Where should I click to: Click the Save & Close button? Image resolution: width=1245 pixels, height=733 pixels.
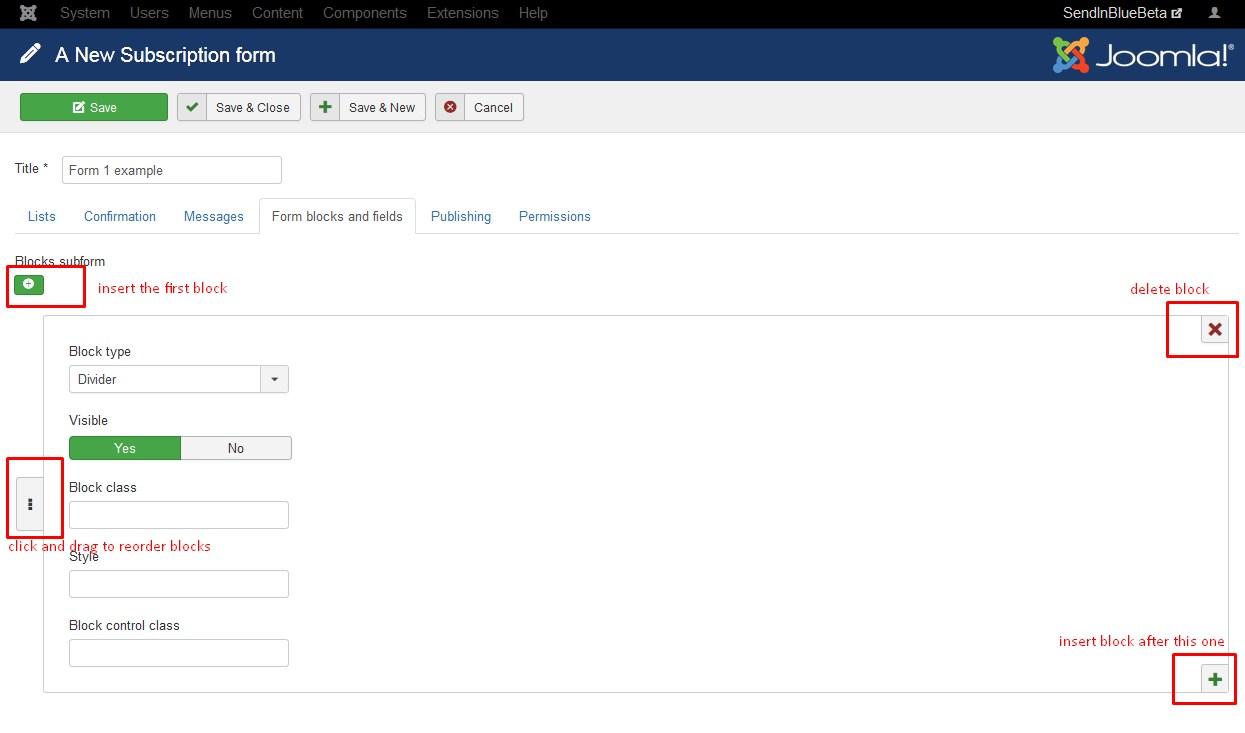pyautogui.click(x=239, y=107)
